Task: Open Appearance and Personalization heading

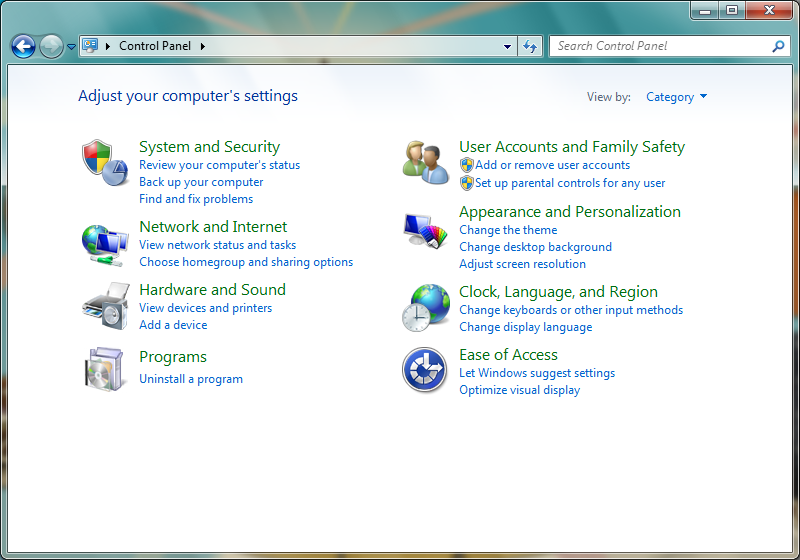Action: click(570, 212)
